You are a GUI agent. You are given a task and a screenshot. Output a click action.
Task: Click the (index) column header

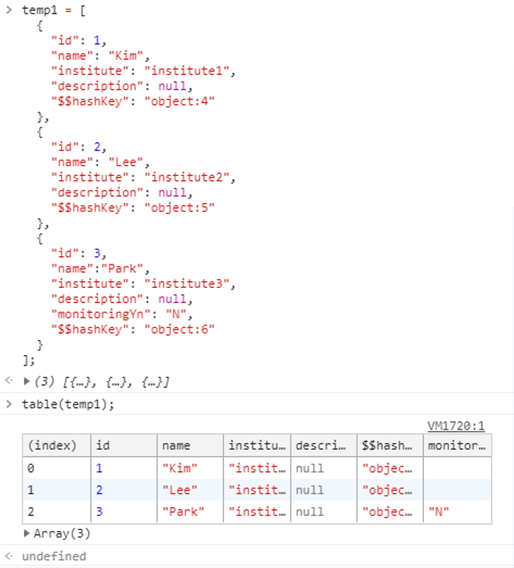(x=57, y=445)
